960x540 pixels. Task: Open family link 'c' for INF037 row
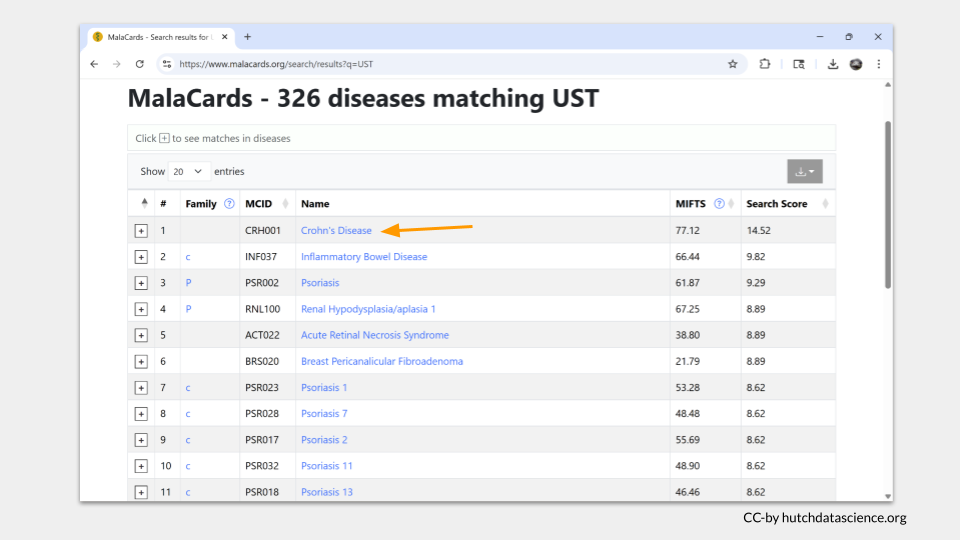188,257
